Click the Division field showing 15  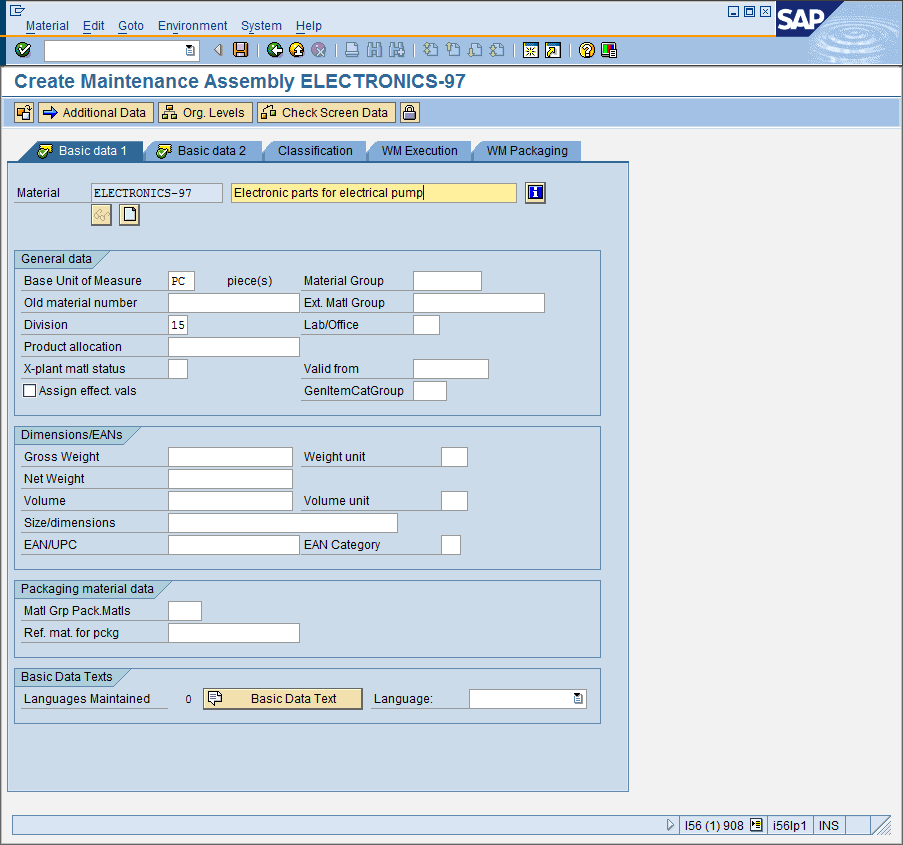(178, 325)
